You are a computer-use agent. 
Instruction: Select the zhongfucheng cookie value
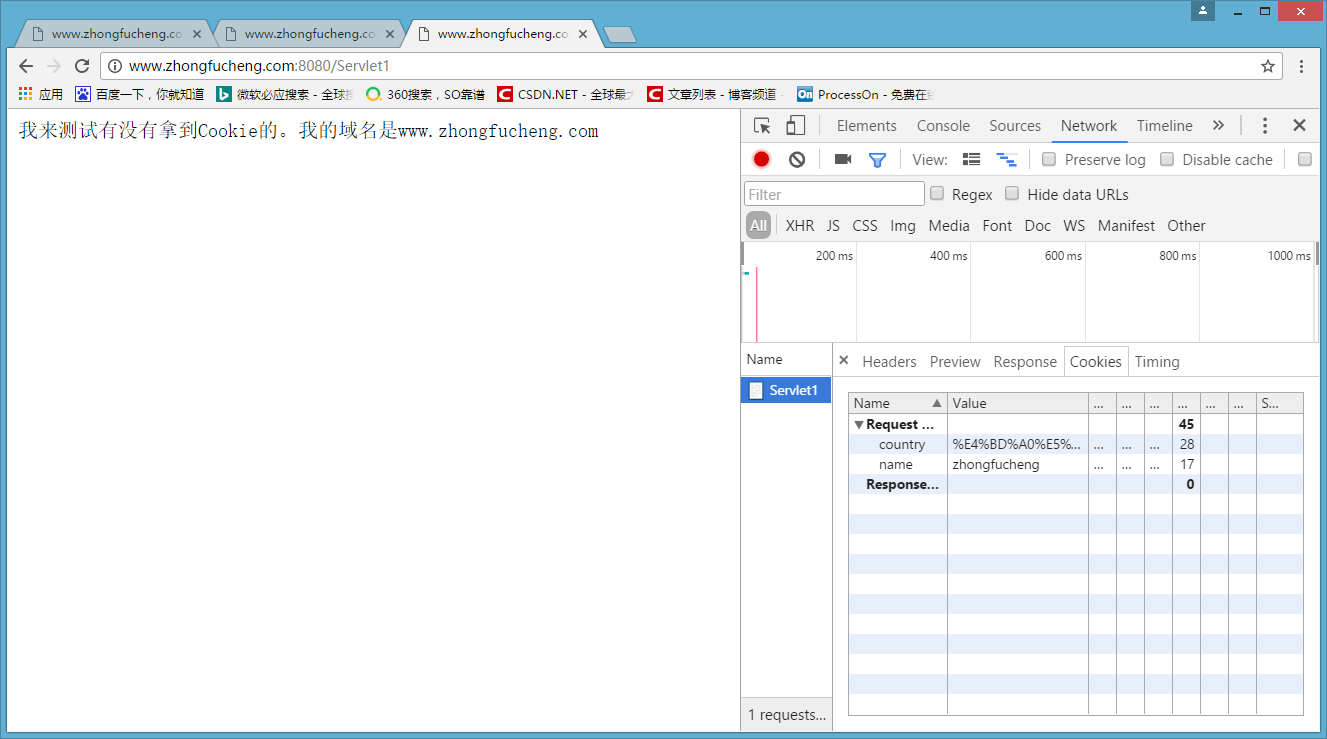pos(996,464)
